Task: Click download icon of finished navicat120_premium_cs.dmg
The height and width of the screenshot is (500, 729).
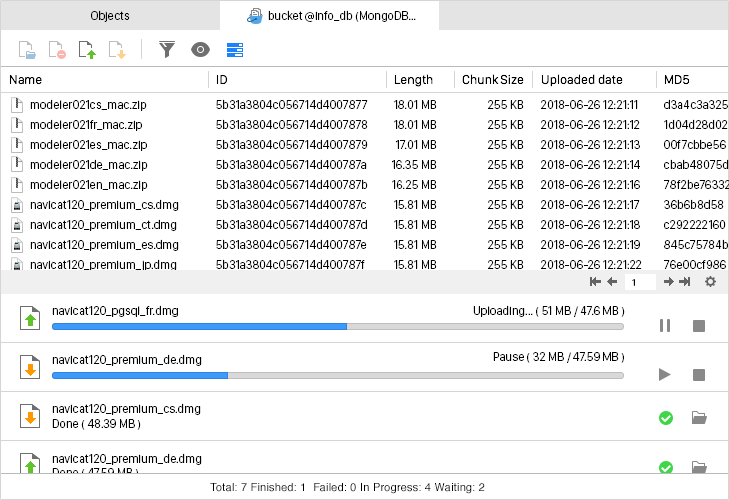Action: [x=30, y=416]
